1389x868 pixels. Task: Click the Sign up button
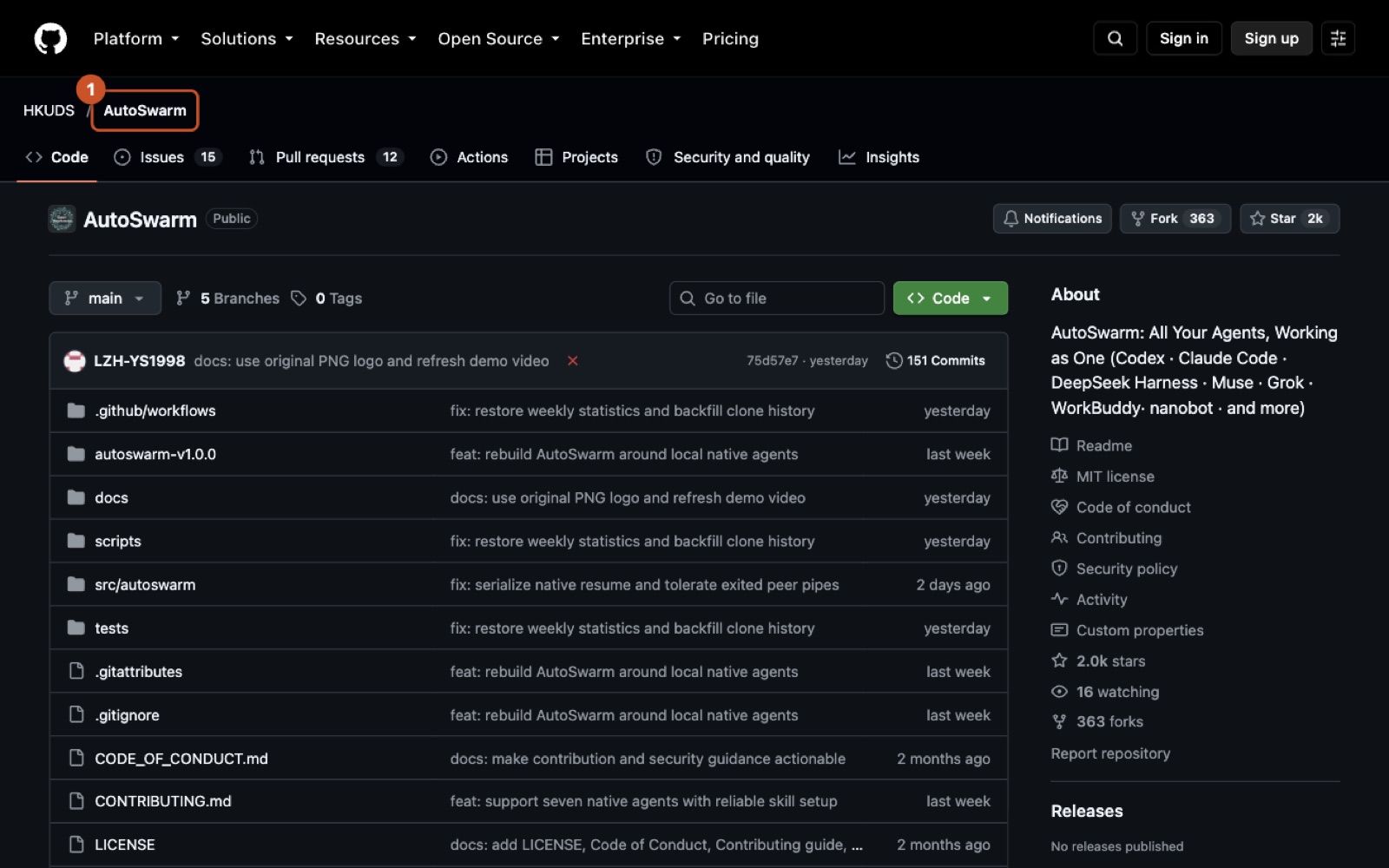[x=1272, y=38]
